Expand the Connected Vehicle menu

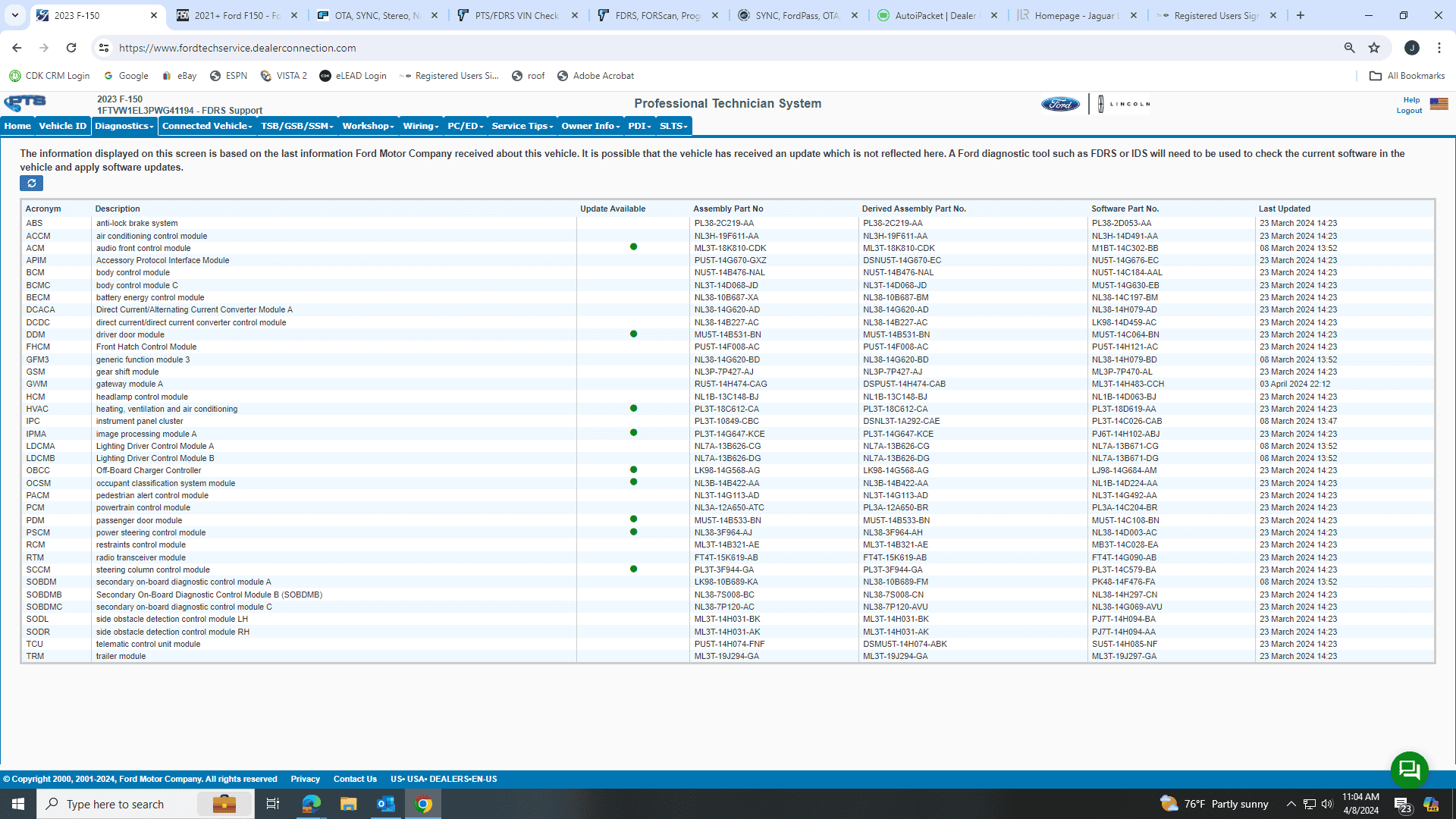(207, 126)
